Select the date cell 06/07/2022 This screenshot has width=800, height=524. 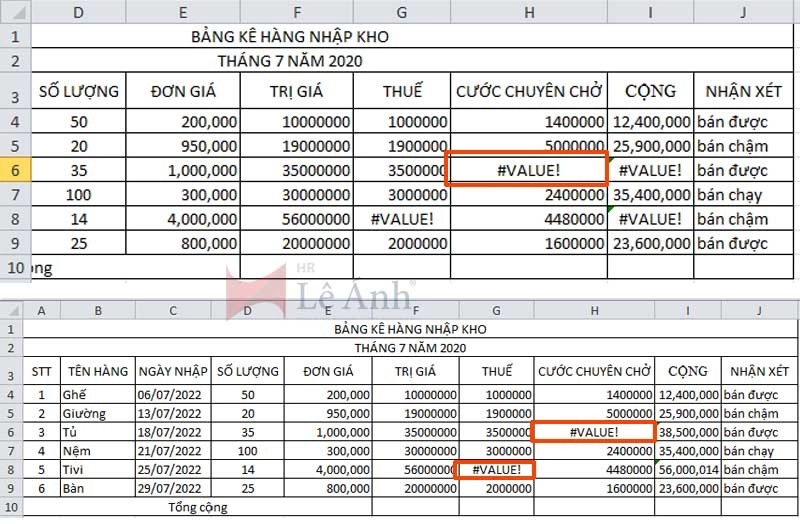coord(172,395)
